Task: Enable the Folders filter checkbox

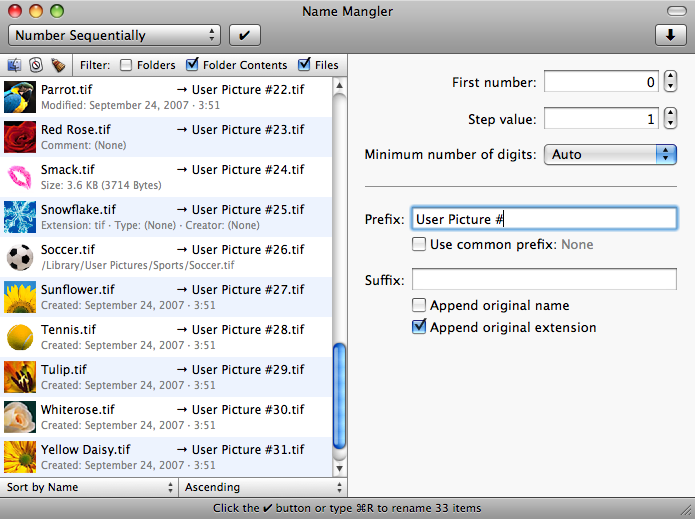Action: (x=126, y=65)
